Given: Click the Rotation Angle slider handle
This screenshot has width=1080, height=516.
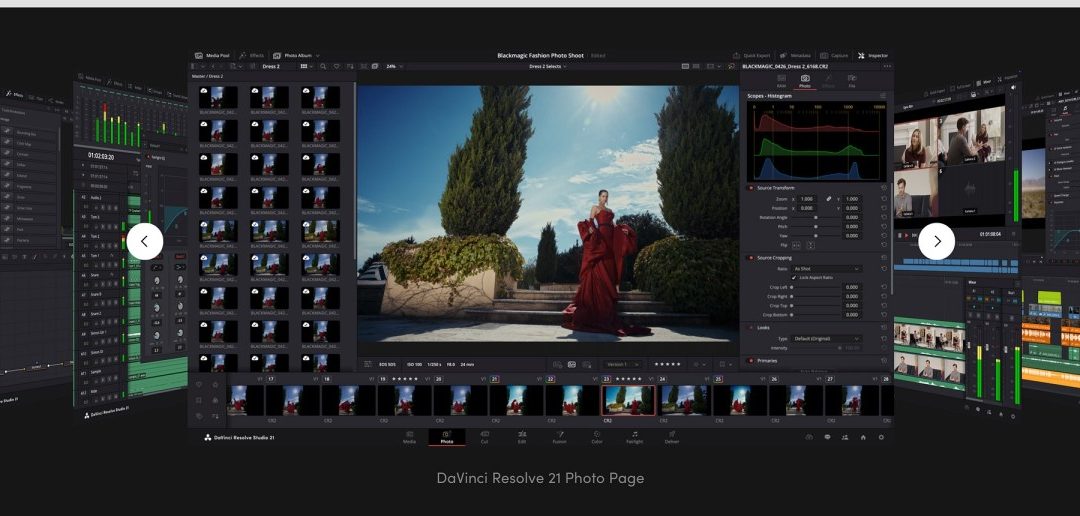Looking at the screenshot, I should tap(816, 217).
